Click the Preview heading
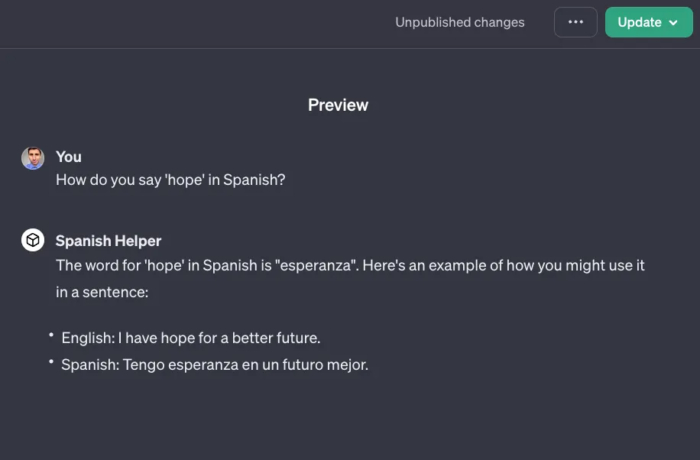700x460 pixels. click(x=338, y=105)
